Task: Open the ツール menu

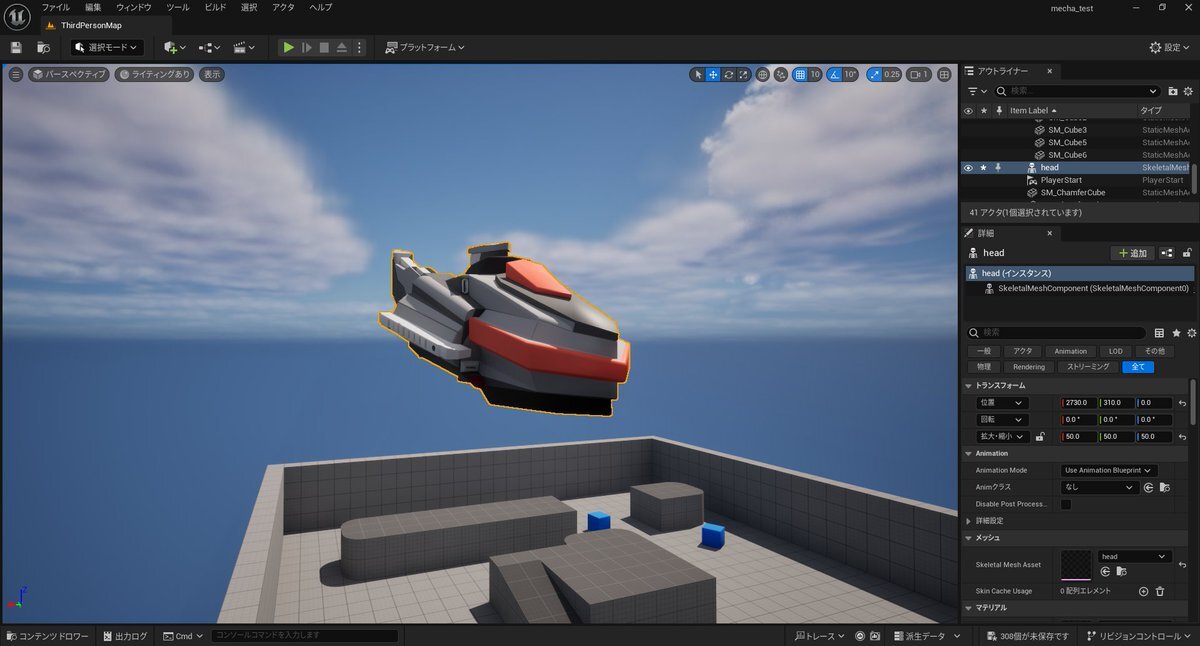Action: 177,7
